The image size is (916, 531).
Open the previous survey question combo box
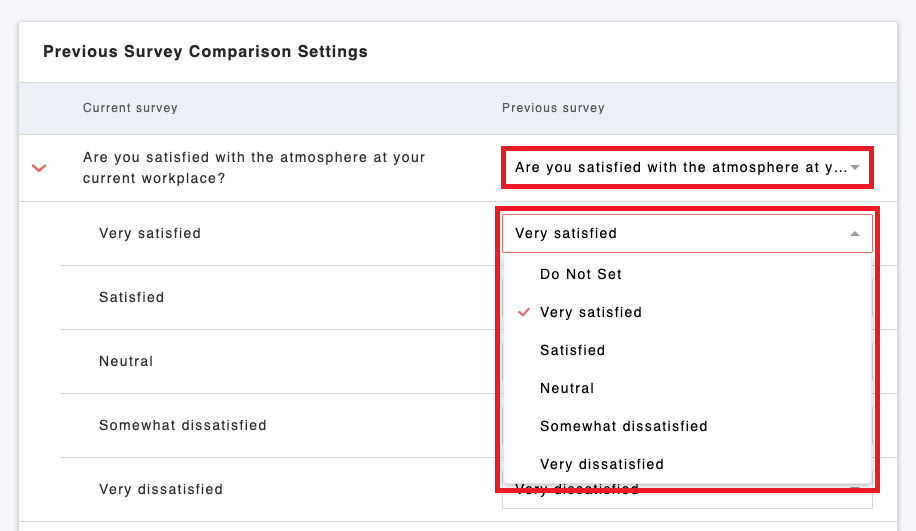point(680,168)
